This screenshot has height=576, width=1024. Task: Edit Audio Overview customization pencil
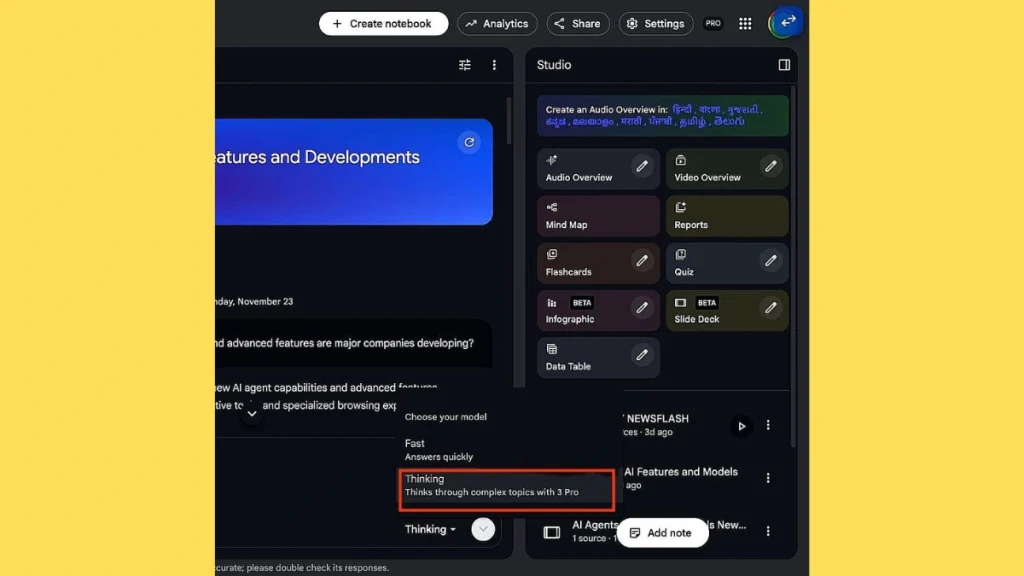pyautogui.click(x=642, y=166)
